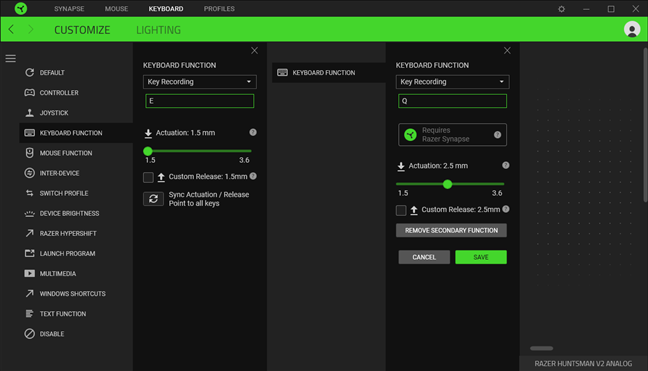The width and height of the screenshot is (648, 371).
Task: Click the horizontal scrollbar above device name
Action: coord(541,348)
